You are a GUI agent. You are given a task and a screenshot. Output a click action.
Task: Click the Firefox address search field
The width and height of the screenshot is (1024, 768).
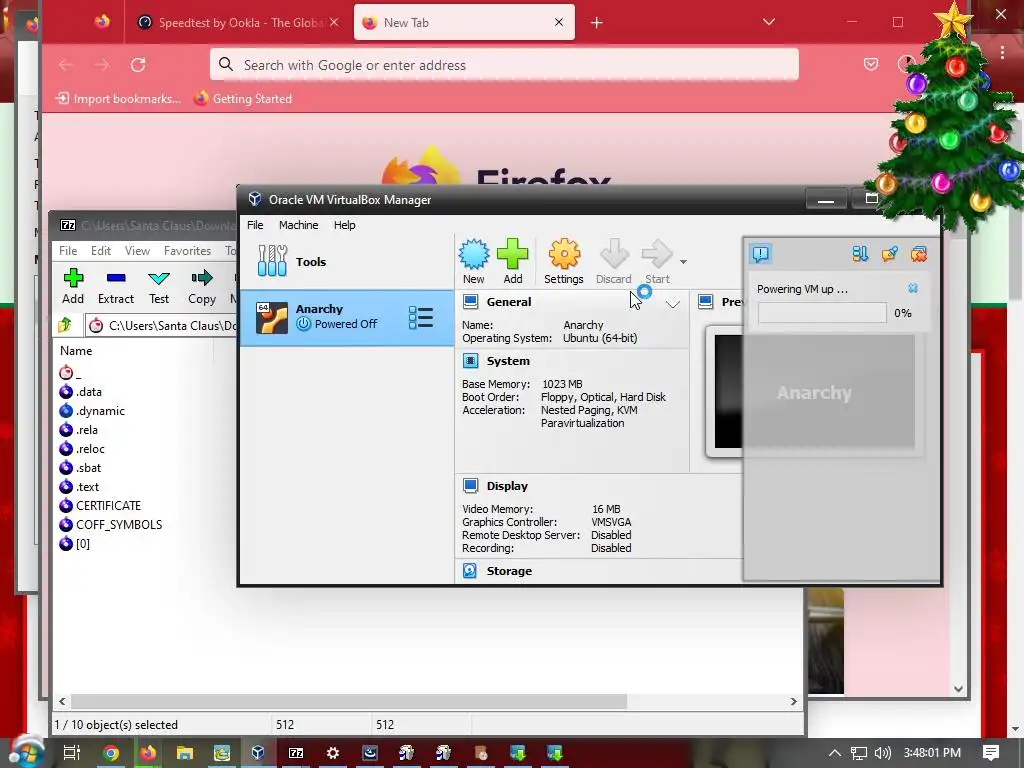pyautogui.click(x=504, y=65)
